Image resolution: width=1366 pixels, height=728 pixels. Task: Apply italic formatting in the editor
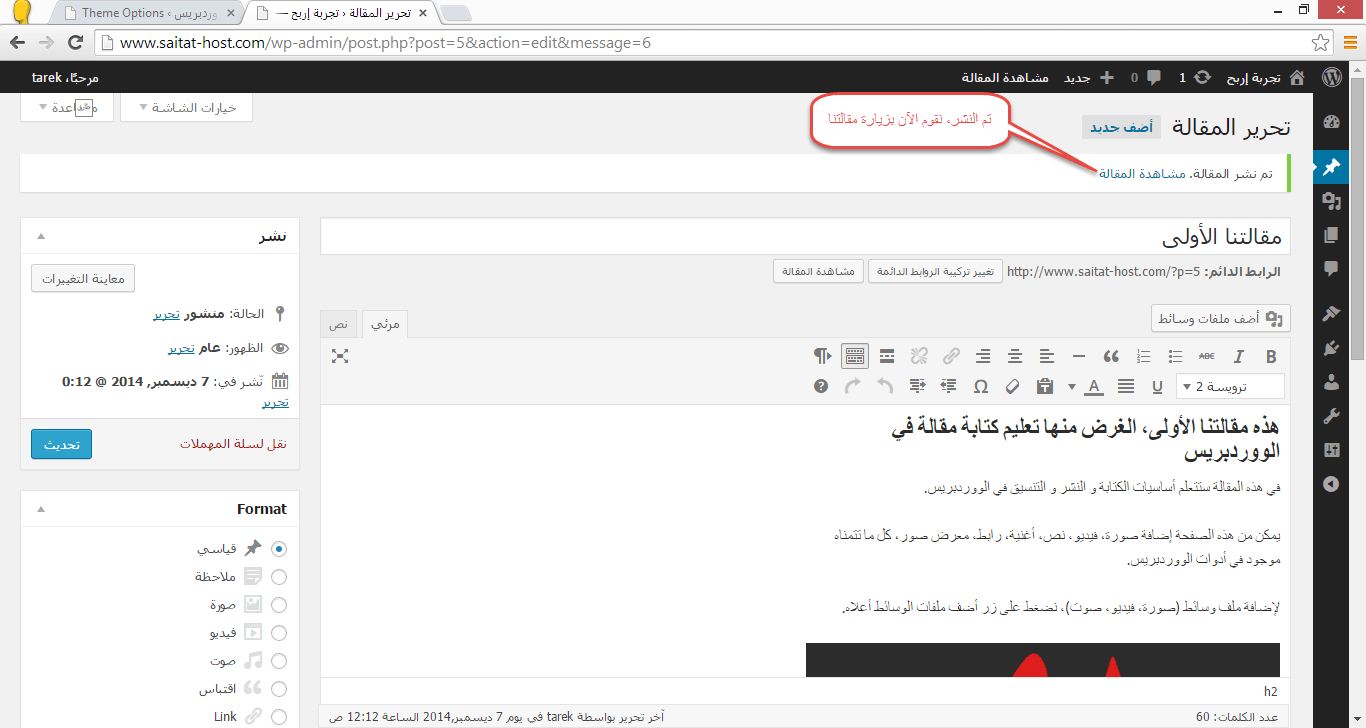[1239, 356]
